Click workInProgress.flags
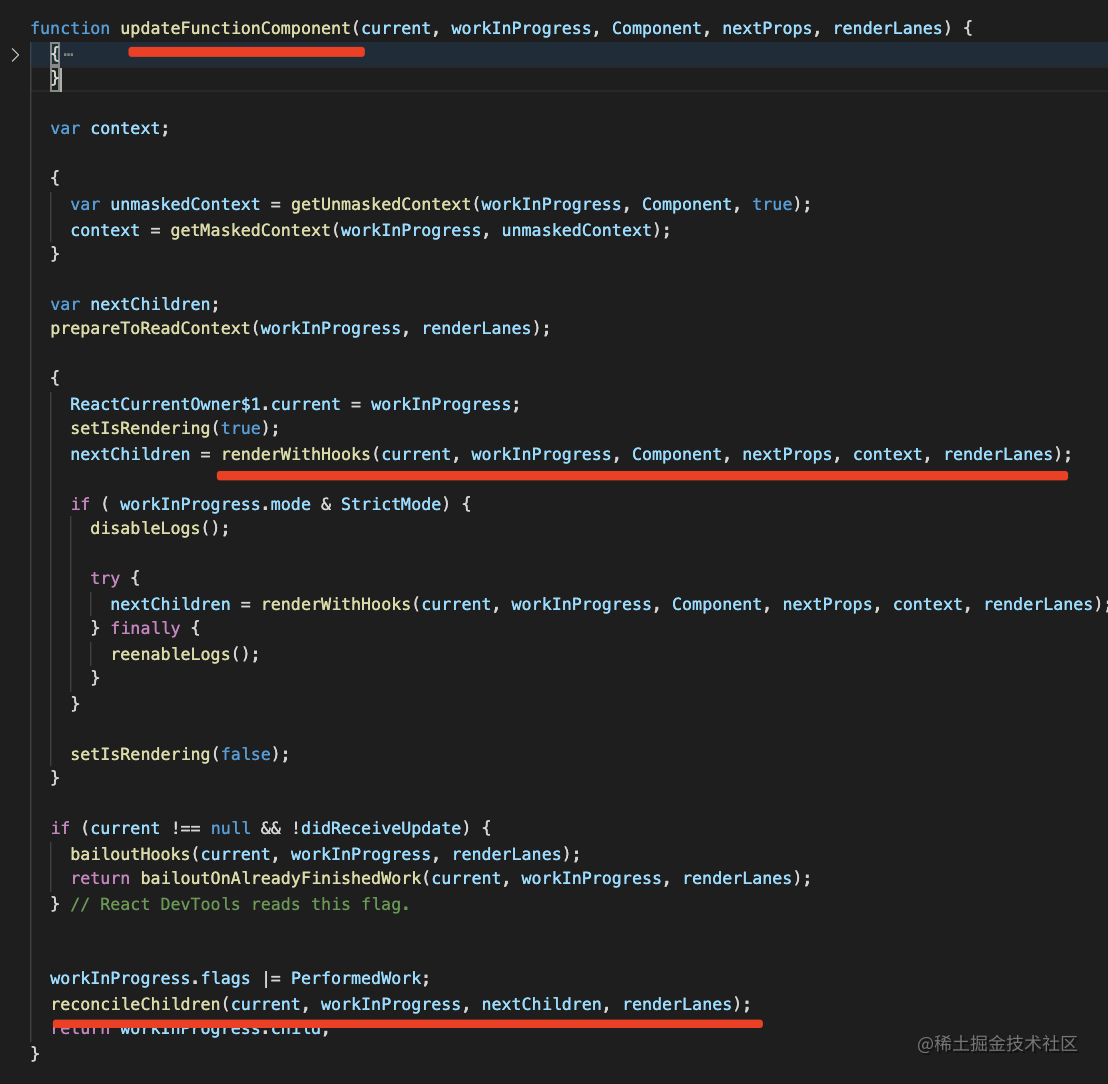This screenshot has height=1084, width=1108. coord(150,979)
